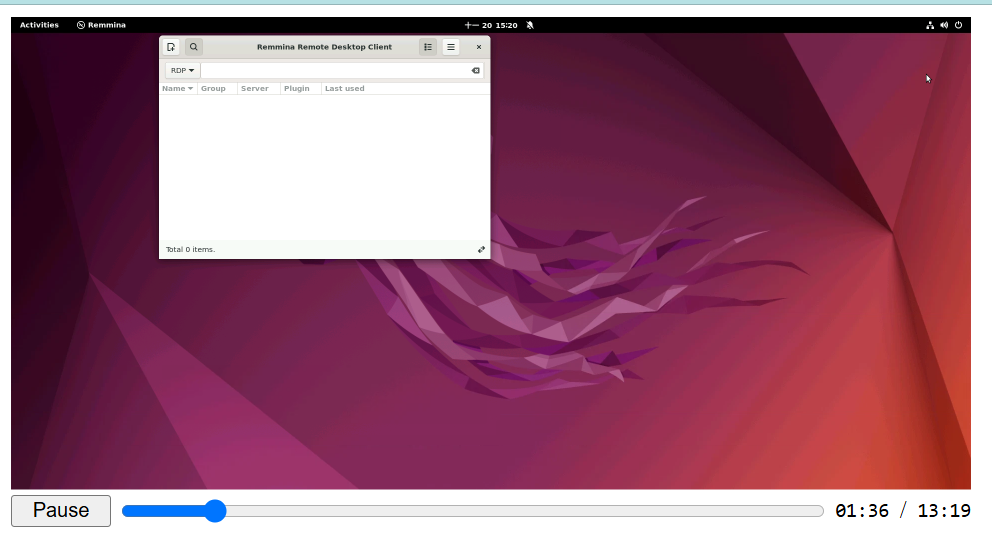Open Remmina hamburger main menu
Screen dimensions: 992x543
(451, 47)
